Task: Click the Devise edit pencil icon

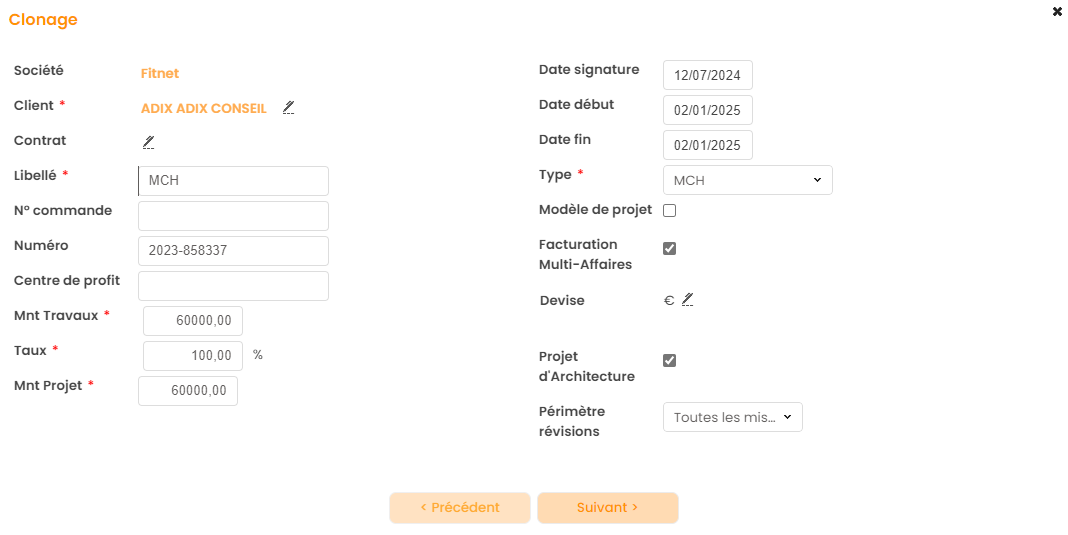Action: (x=687, y=300)
